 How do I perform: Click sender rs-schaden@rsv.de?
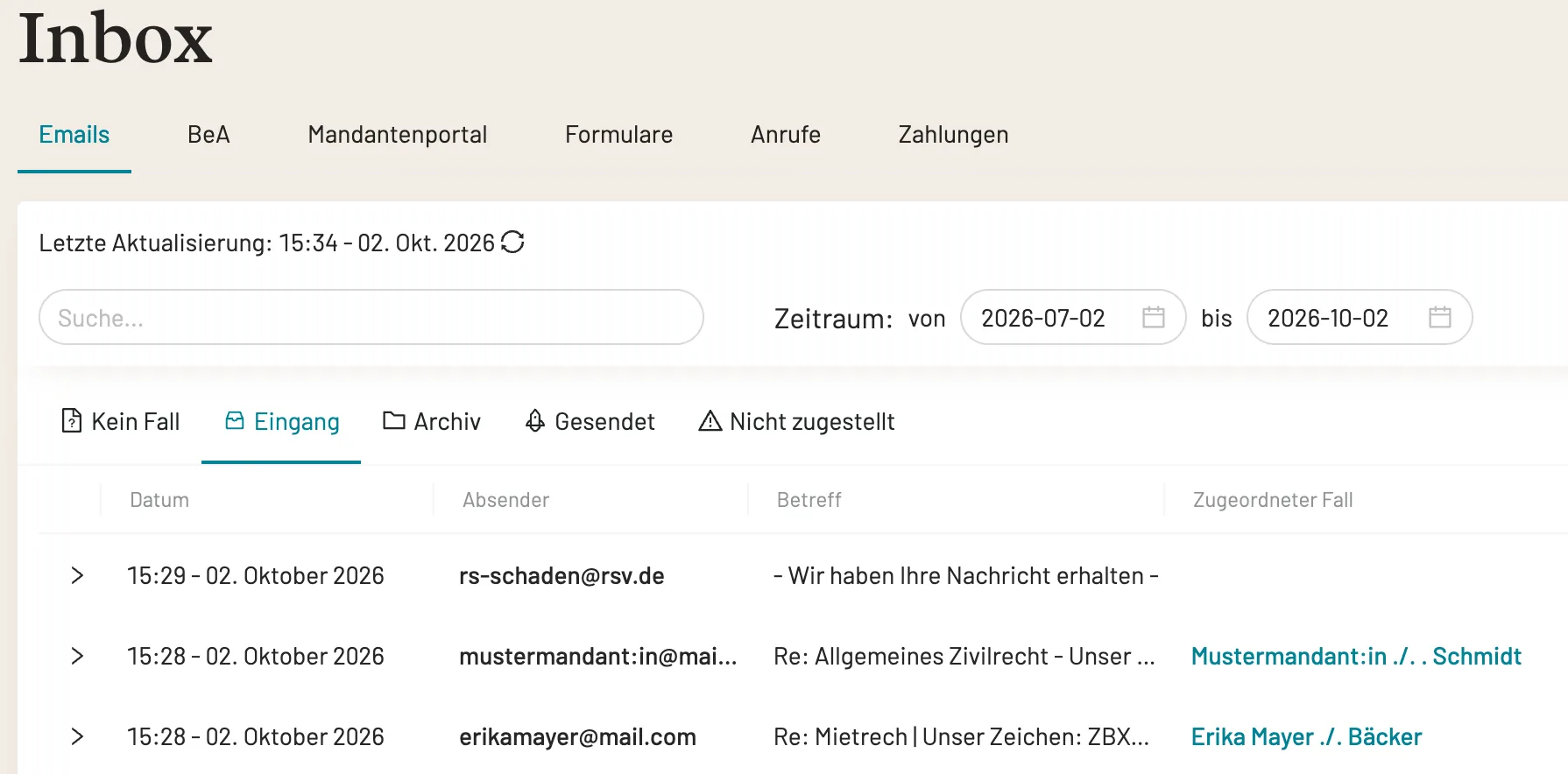562,575
